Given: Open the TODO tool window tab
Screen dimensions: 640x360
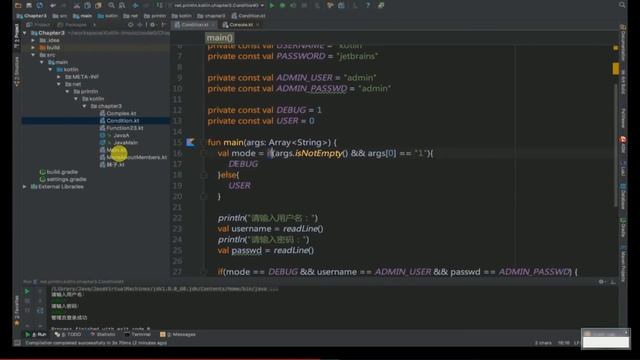Looking at the screenshot, I should pyautogui.click(x=68, y=334).
